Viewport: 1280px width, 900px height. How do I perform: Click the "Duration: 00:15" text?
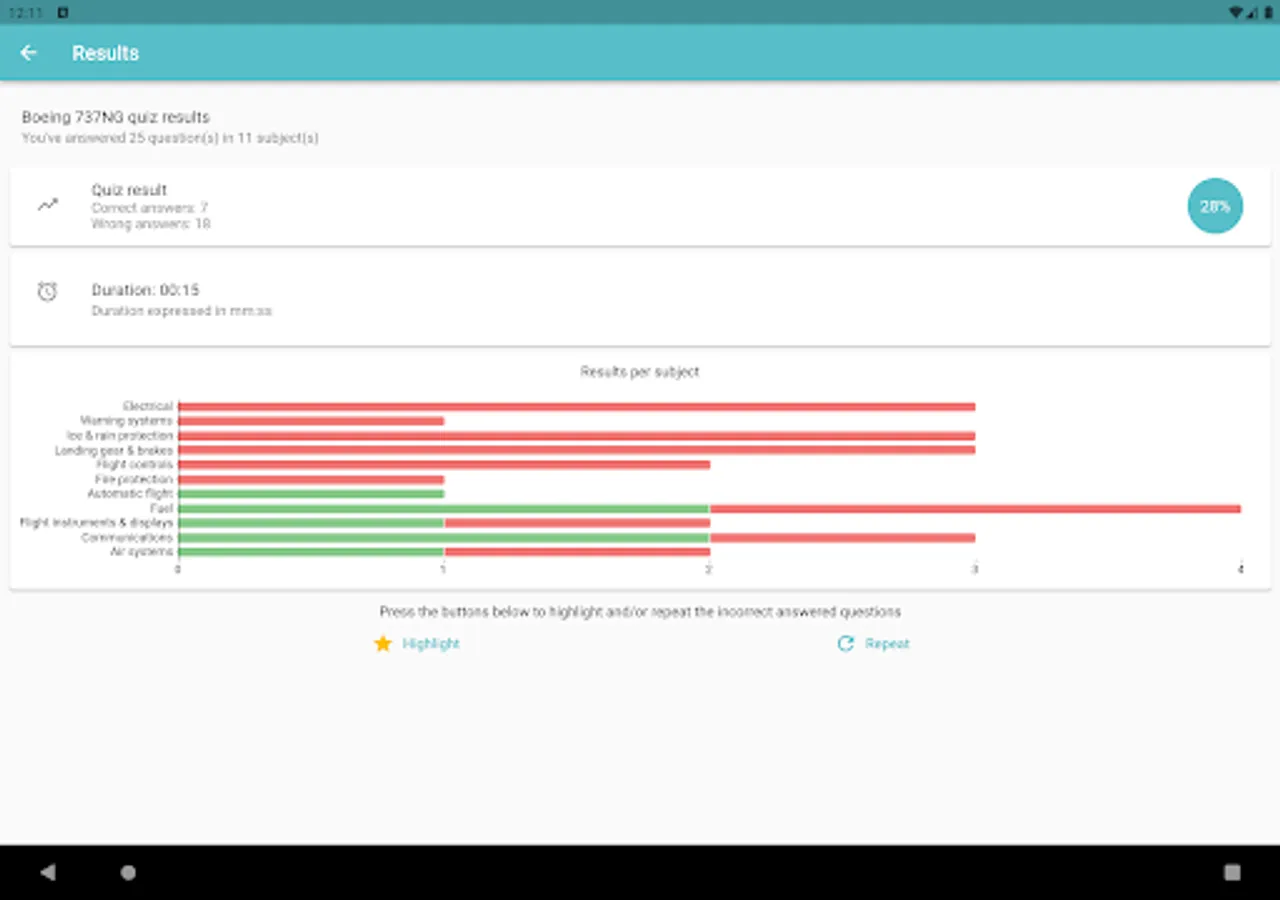(146, 290)
